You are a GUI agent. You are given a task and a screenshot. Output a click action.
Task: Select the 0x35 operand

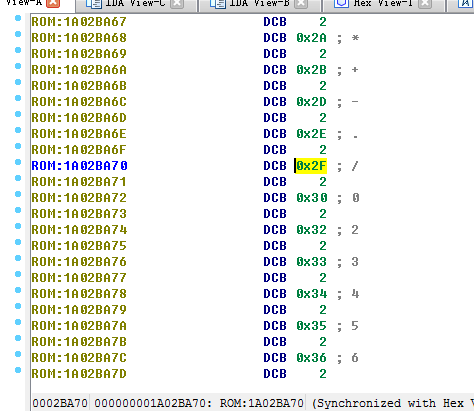click(x=311, y=326)
